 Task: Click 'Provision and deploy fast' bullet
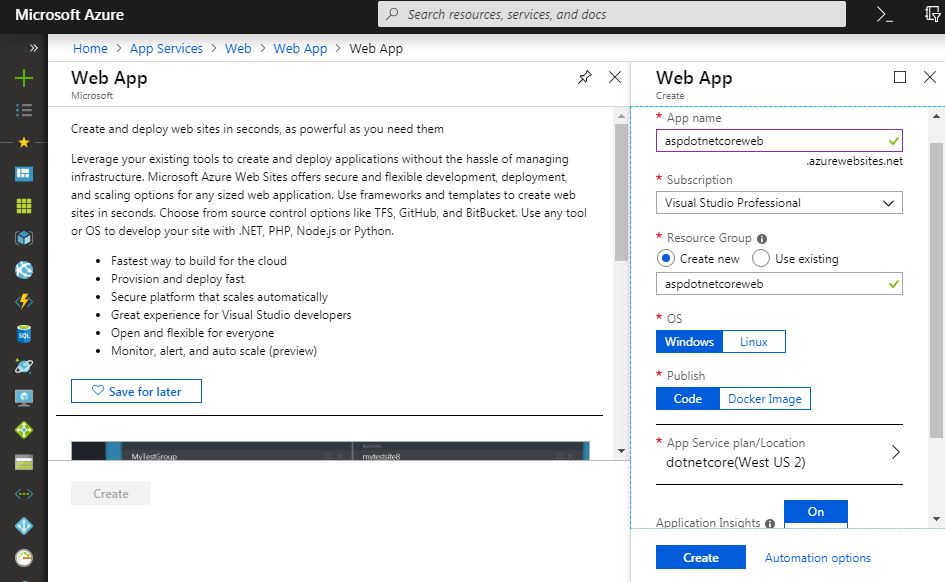[178, 279]
